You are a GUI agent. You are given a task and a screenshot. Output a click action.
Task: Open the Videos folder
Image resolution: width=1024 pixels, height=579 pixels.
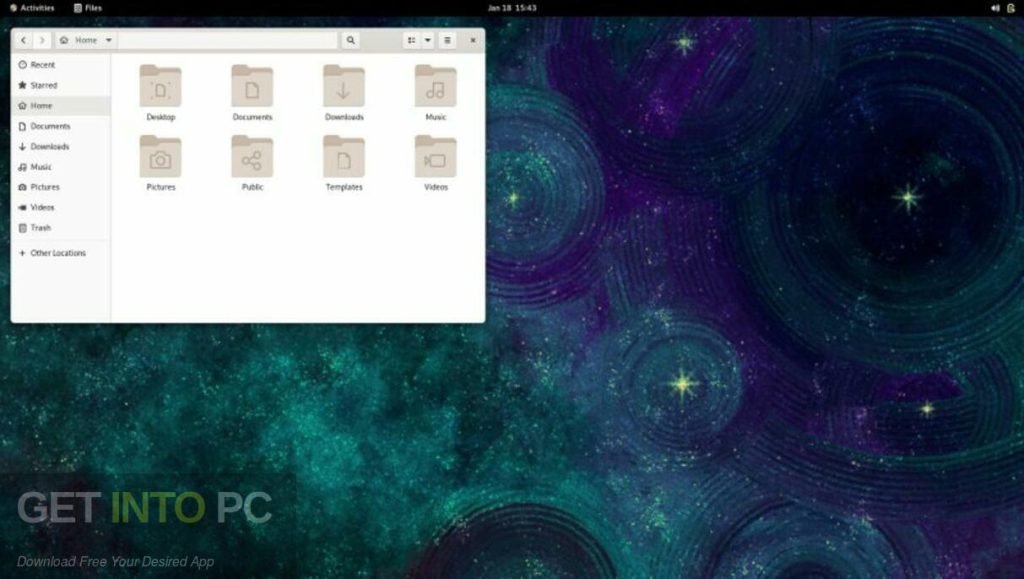(x=435, y=158)
